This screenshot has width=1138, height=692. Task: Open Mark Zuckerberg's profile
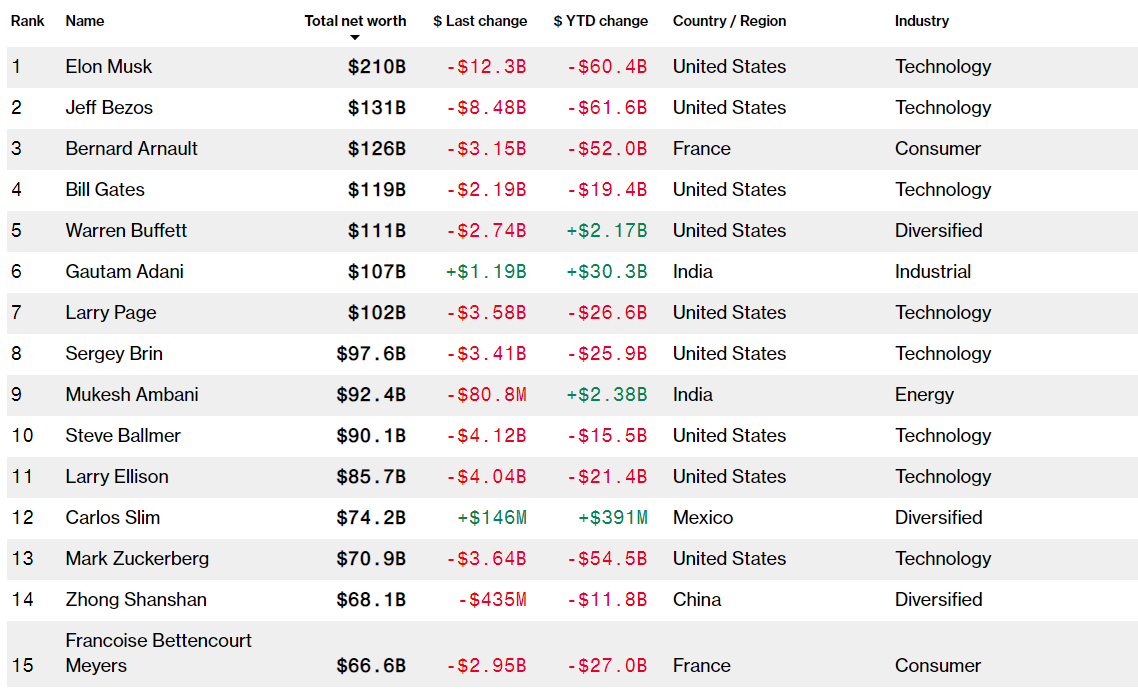point(137,559)
